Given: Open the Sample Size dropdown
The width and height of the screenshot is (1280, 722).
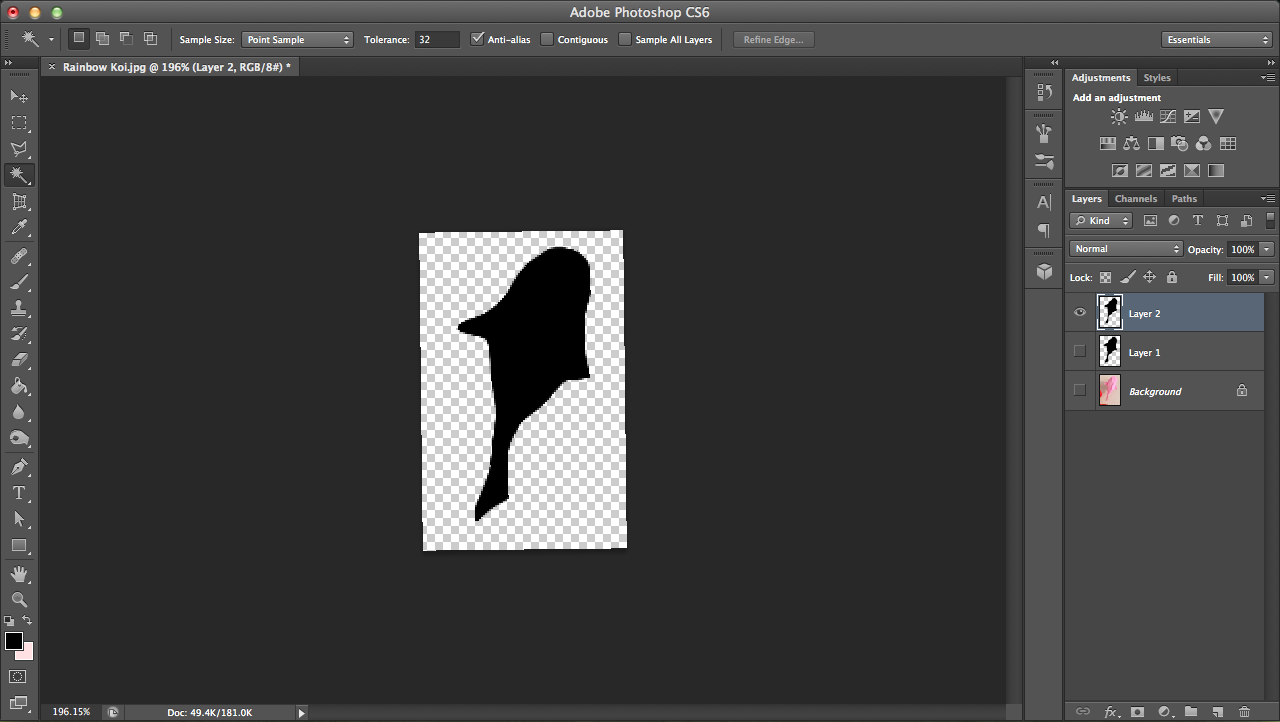Looking at the screenshot, I should [297, 39].
